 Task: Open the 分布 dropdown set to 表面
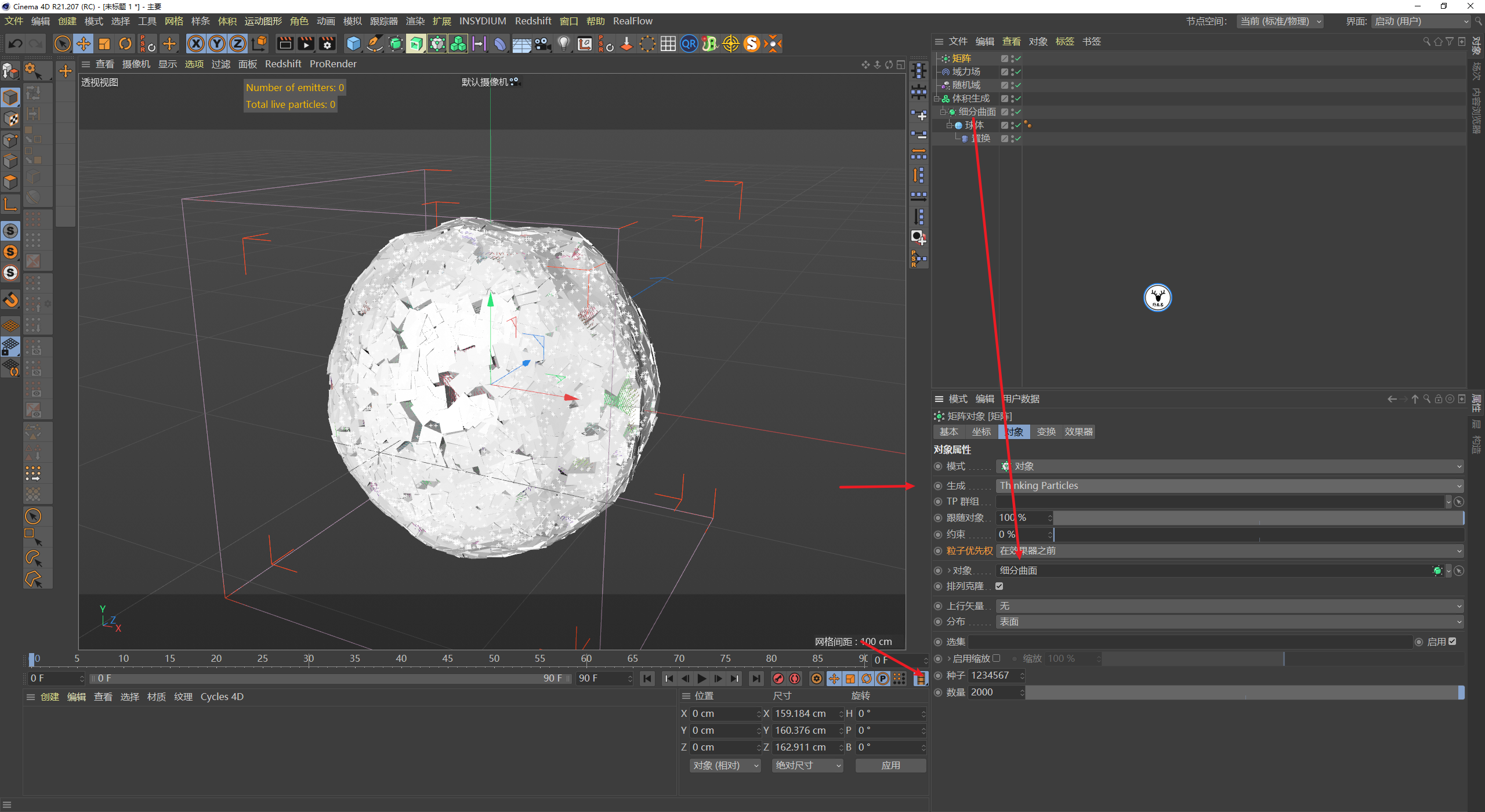(x=1230, y=622)
